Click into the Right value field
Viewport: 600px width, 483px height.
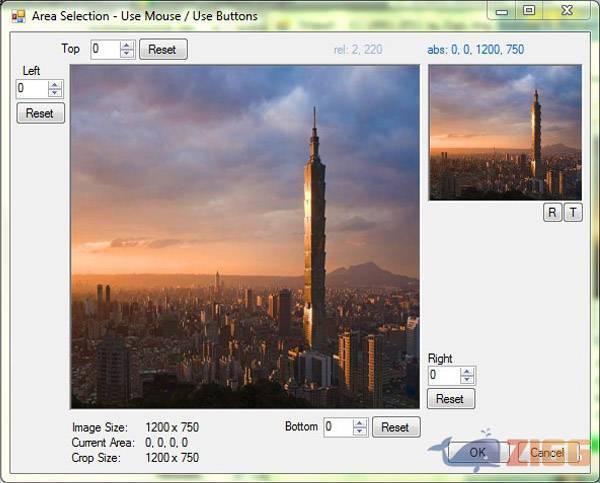coord(442,375)
